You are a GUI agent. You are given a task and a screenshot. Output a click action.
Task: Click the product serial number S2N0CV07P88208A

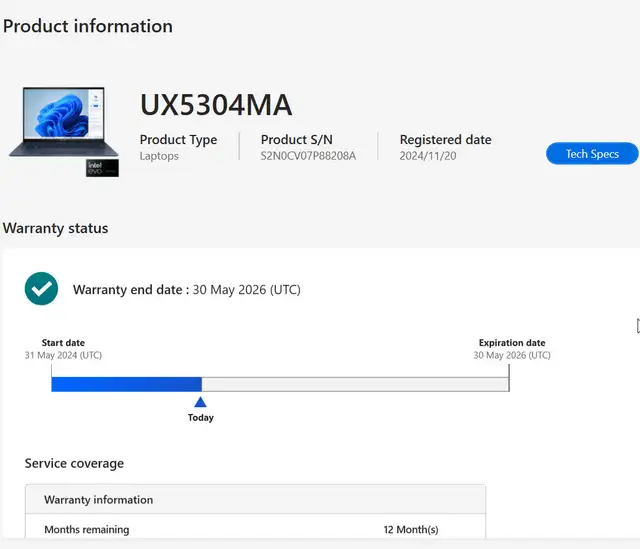tap(308, 156)
